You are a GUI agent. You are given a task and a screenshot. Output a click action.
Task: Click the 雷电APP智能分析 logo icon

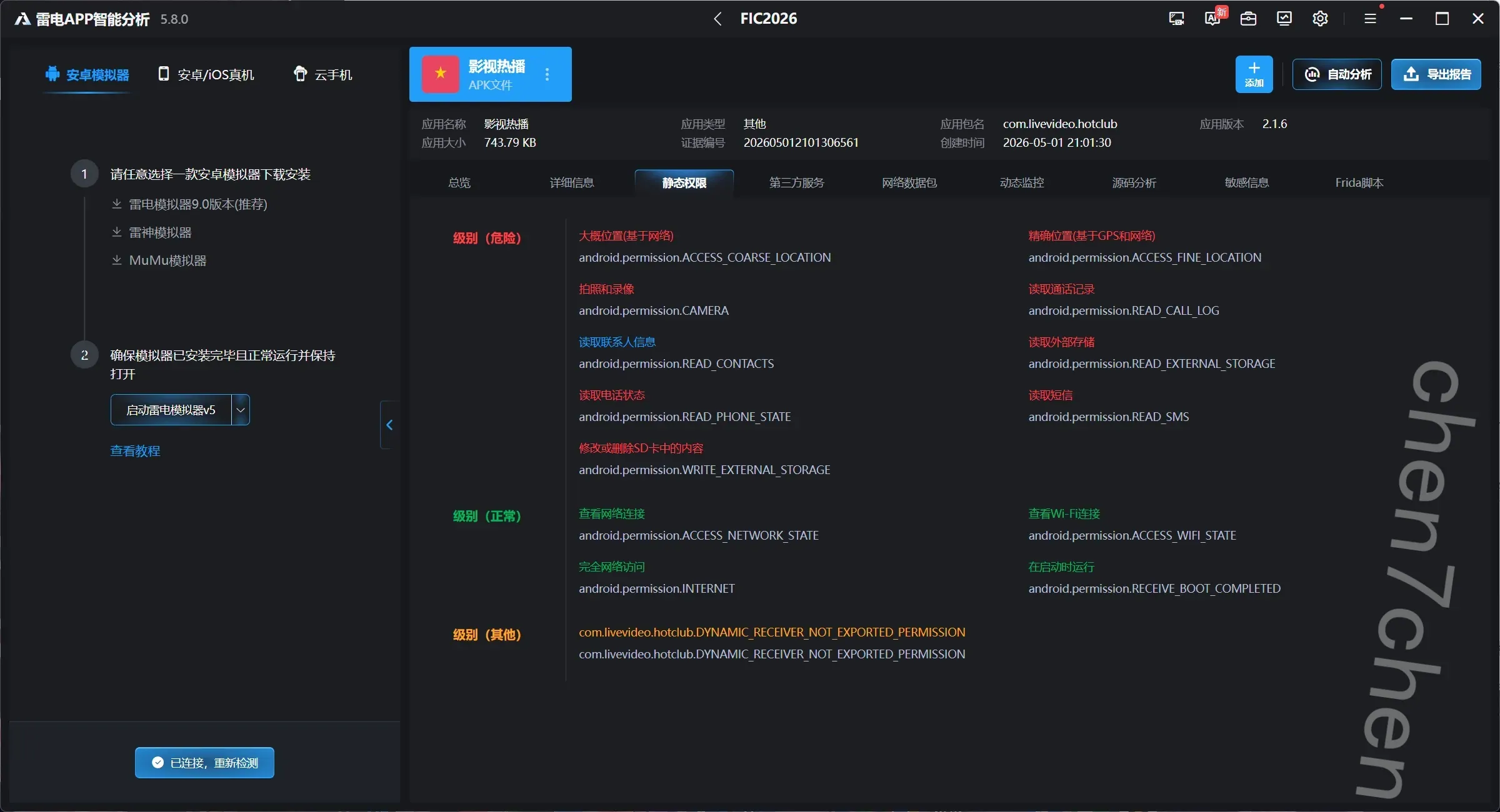coord(22,19)
